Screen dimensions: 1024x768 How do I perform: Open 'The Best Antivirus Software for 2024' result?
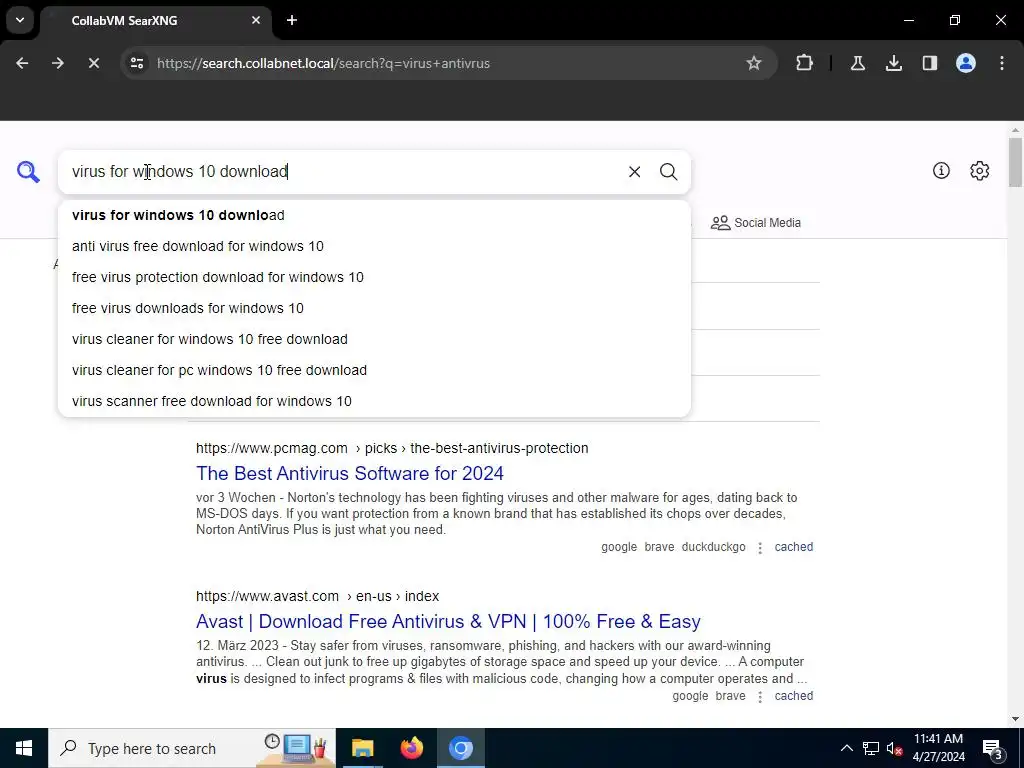coord(350,473)
